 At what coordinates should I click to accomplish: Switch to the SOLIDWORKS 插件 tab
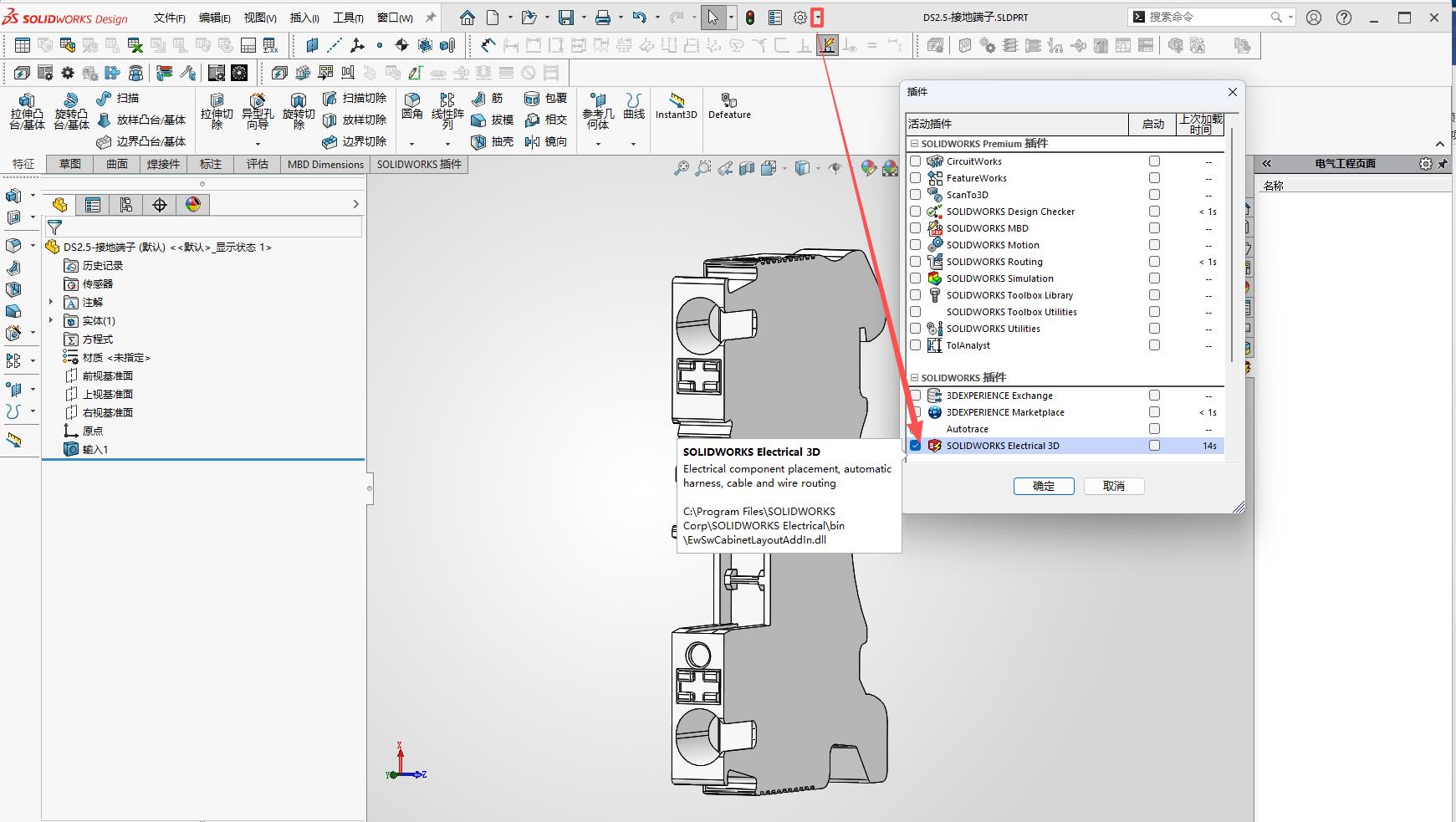(419, 164)
